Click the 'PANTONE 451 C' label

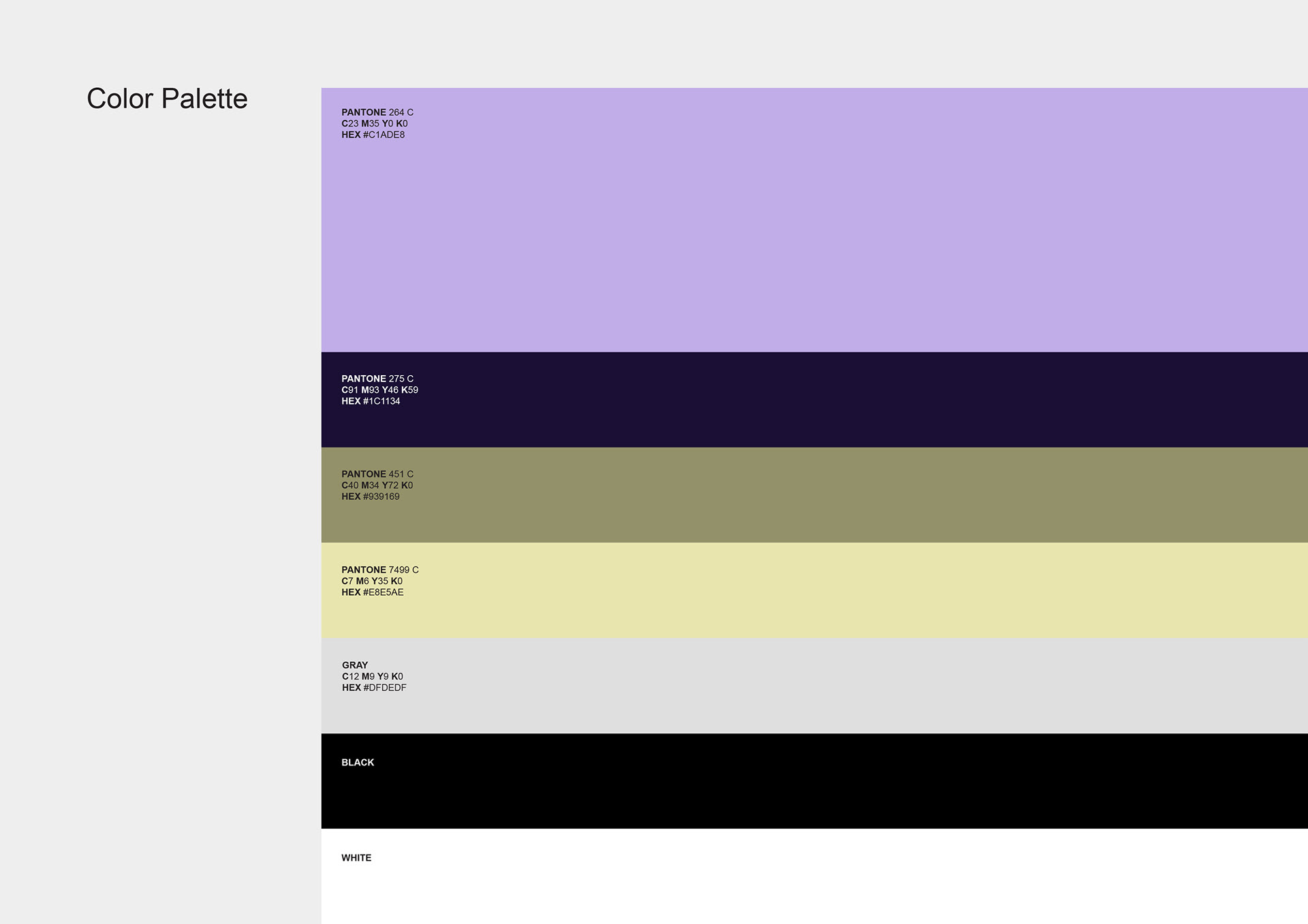(377, 474)
